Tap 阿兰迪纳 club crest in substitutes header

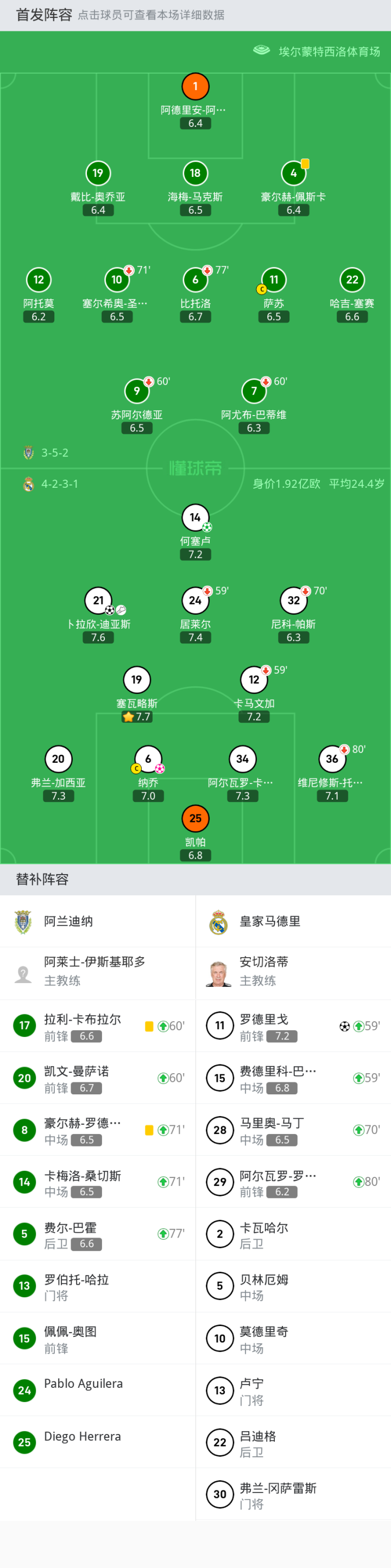tap(23, 922)
